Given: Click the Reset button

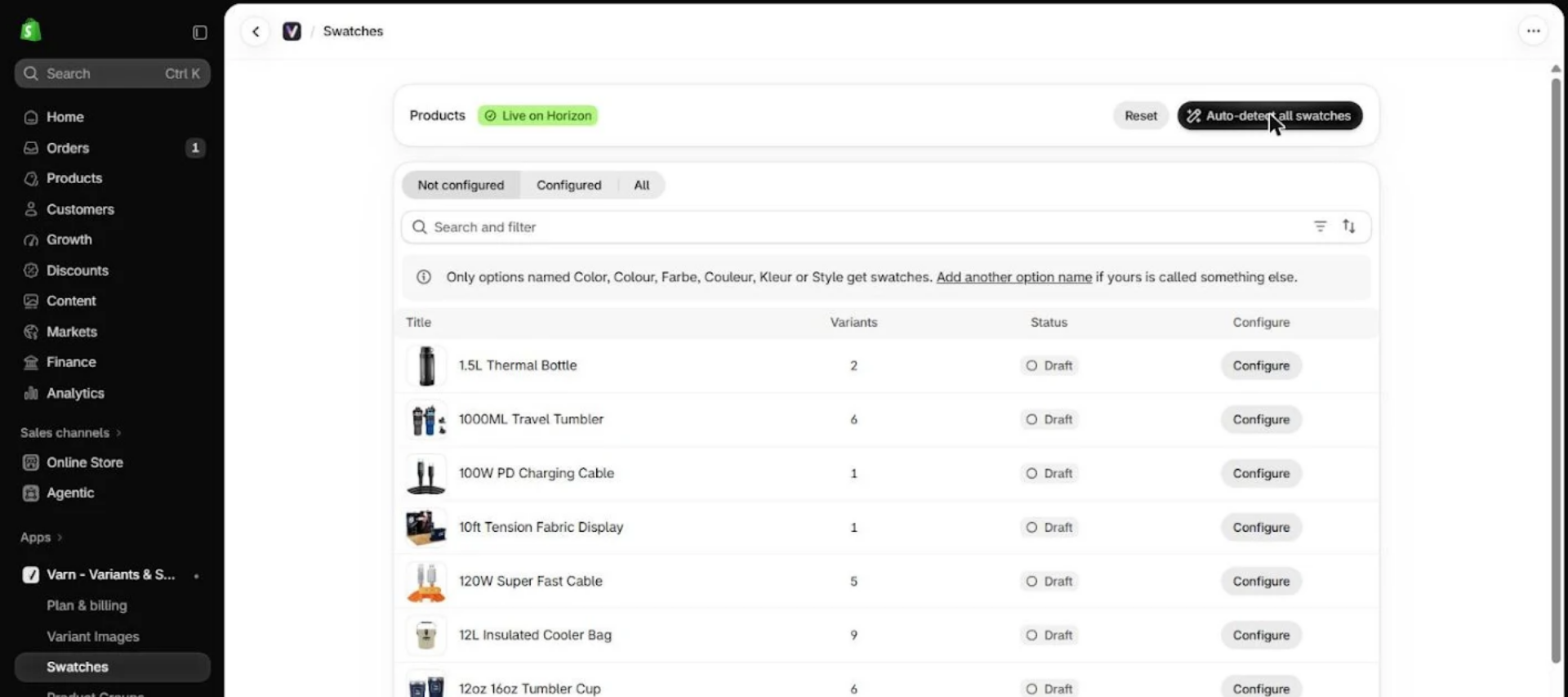Looking at the screenshot, I should point(1140,116).
